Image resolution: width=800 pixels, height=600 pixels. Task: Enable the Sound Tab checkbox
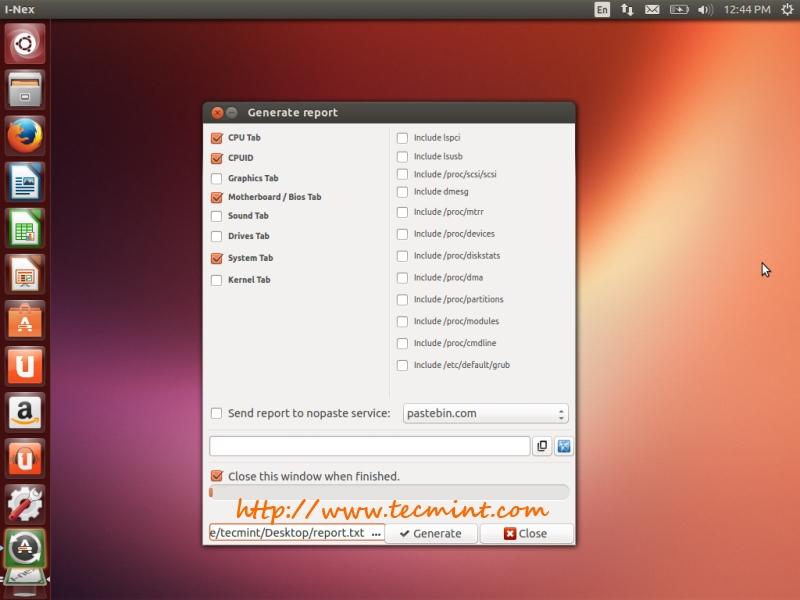[217, 216]
